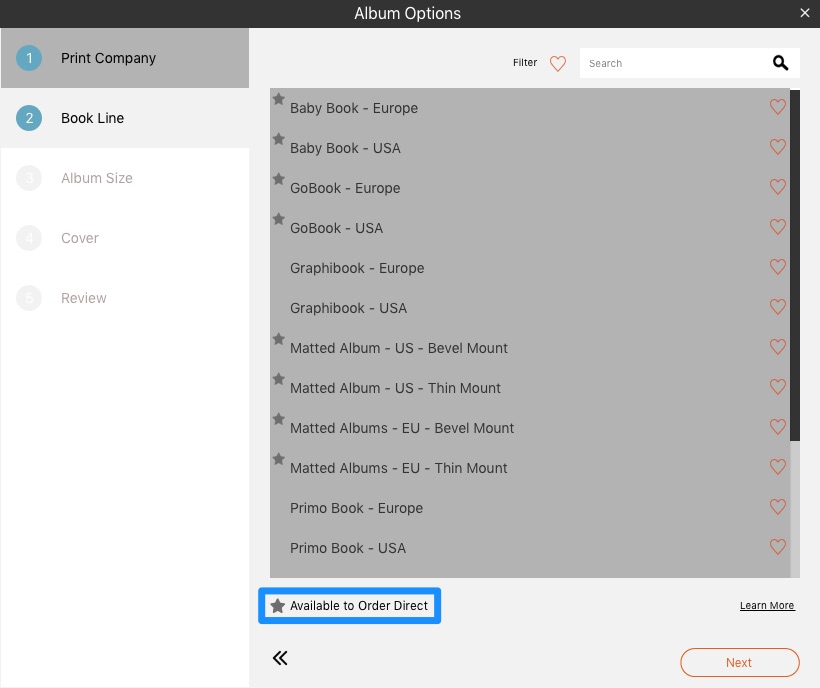The height and width of the screenshot is (688, 820).
Task: Star icon beside Matted Album - US - Bevel Mount
Action: pos(279,339)
